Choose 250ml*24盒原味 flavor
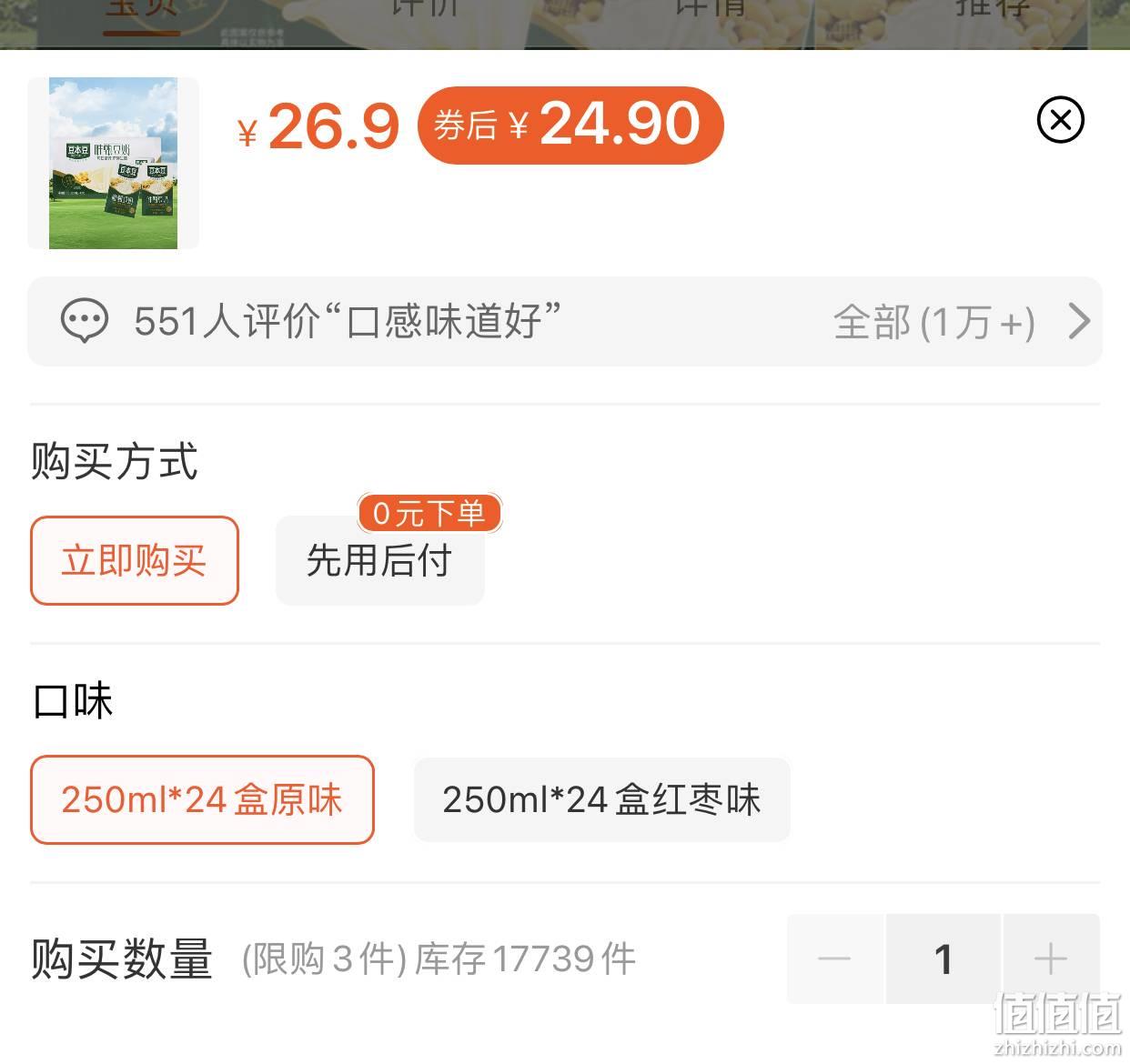 (202, 799)
